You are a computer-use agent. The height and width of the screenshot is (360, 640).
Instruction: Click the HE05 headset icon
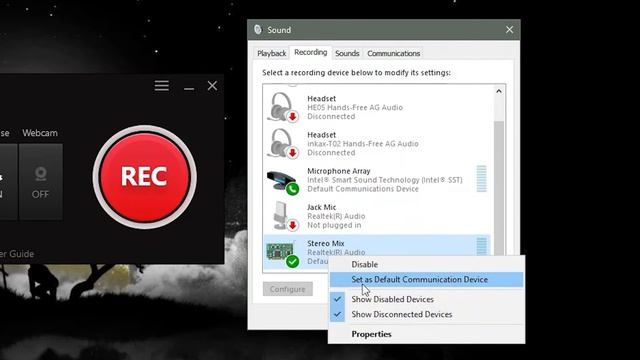pos(282,107)
